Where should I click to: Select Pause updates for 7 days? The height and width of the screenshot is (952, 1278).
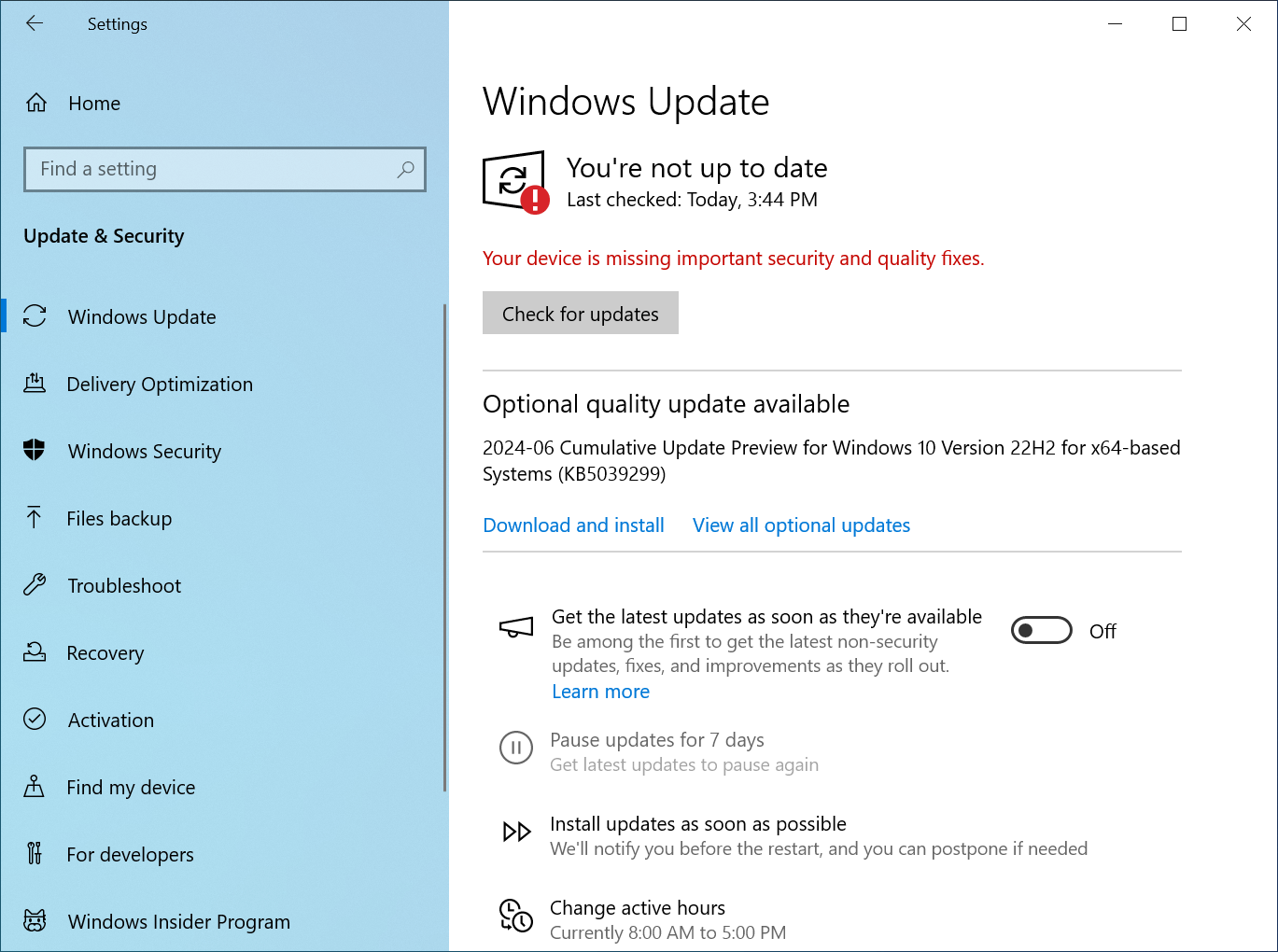click(x=657, y=740)
